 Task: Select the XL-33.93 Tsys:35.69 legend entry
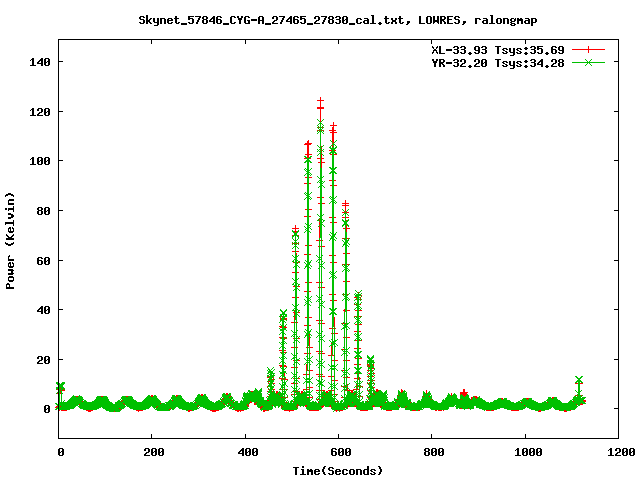coord(498,50)
